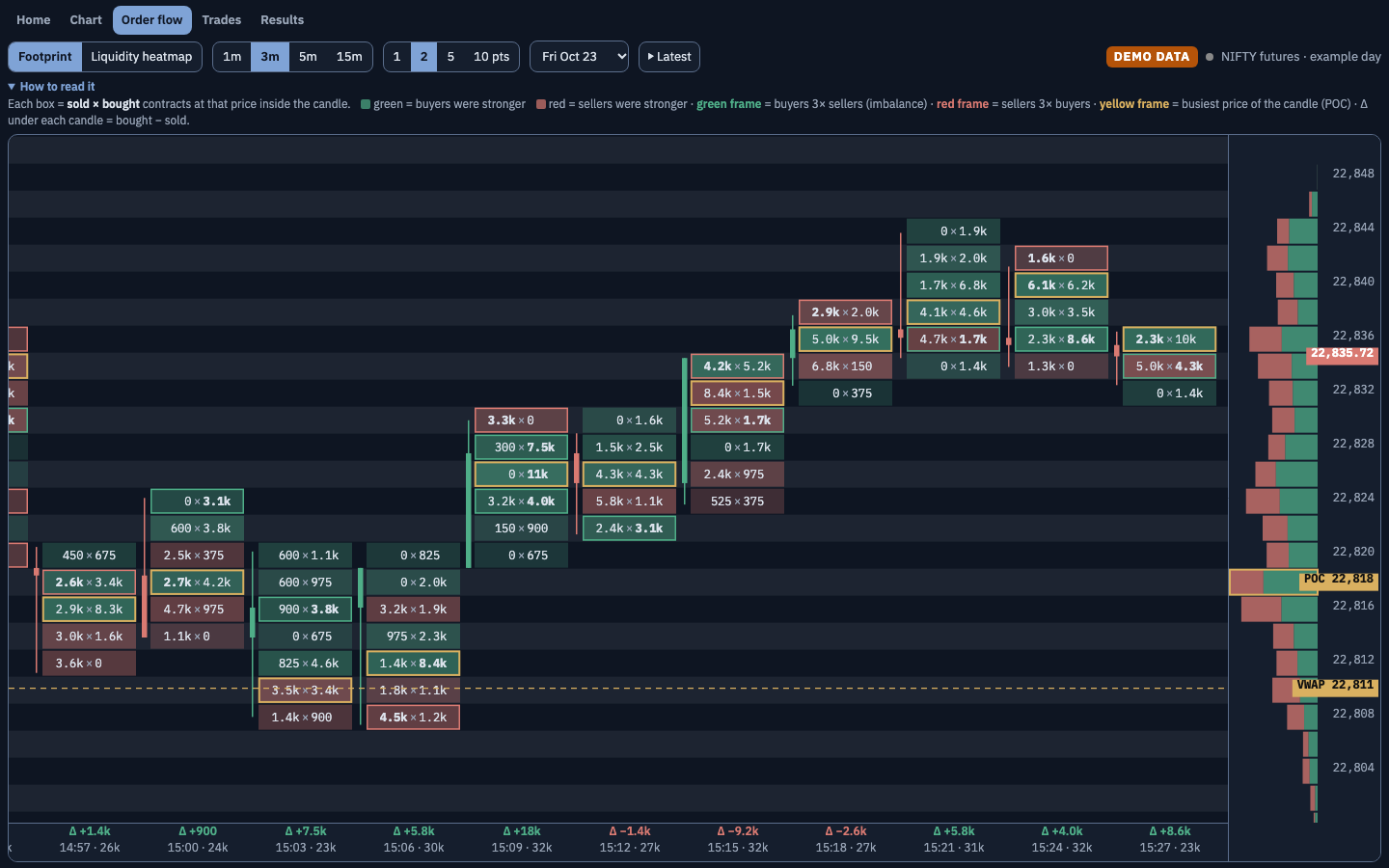Image resolution: width=1389 pixels, height=868 pixels.
Task: Open the Home tab
Action: pos(34,20)
